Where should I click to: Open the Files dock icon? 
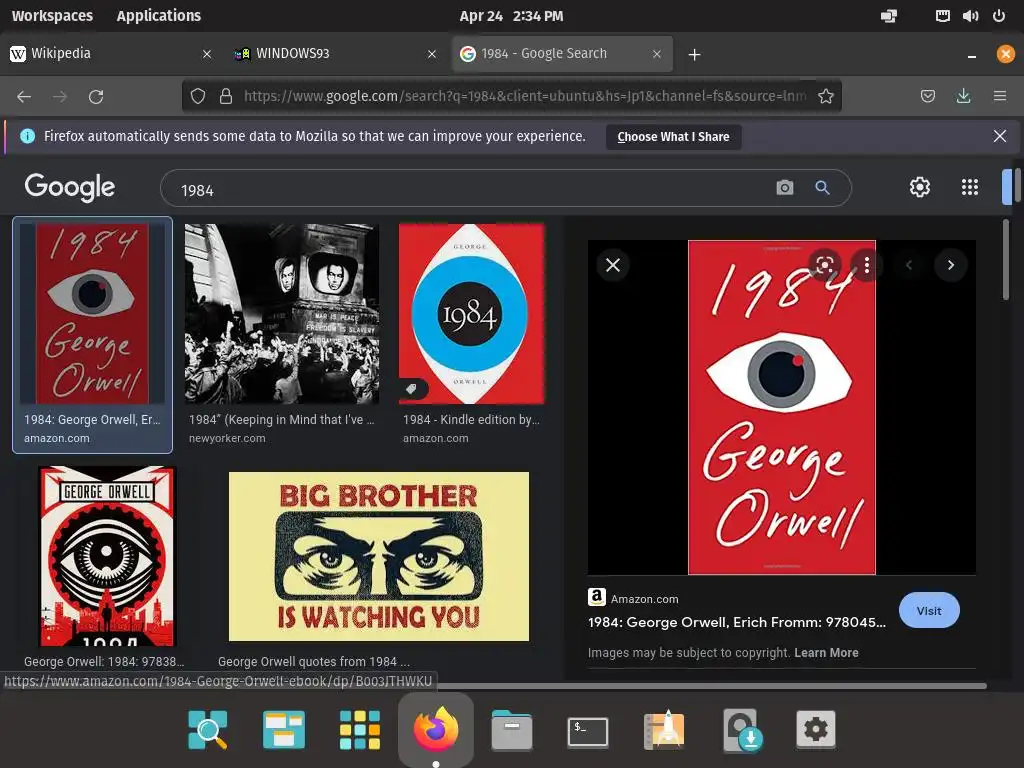tap(511, 729)
